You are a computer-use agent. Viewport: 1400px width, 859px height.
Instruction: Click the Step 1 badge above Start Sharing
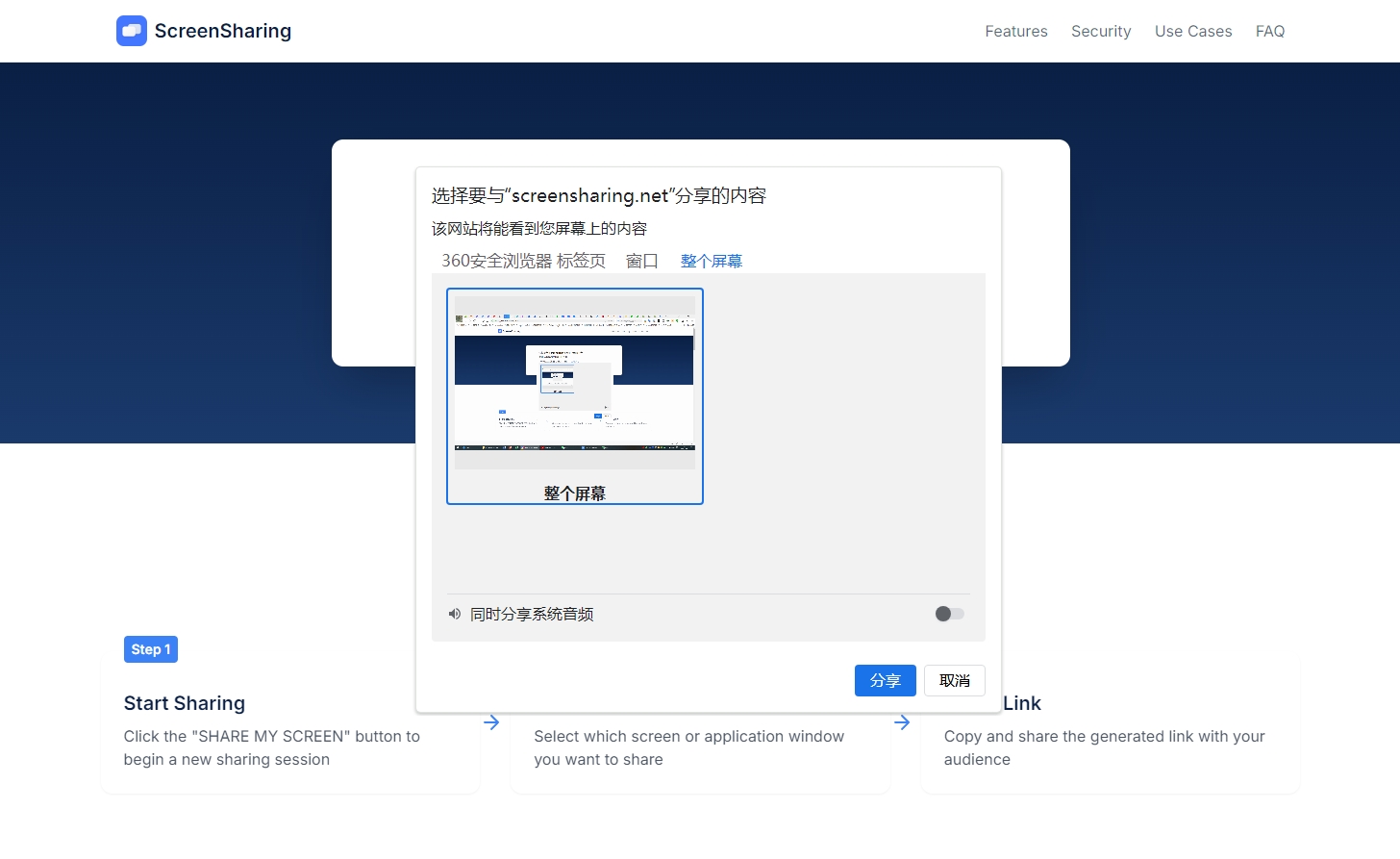tap(150, 649)
